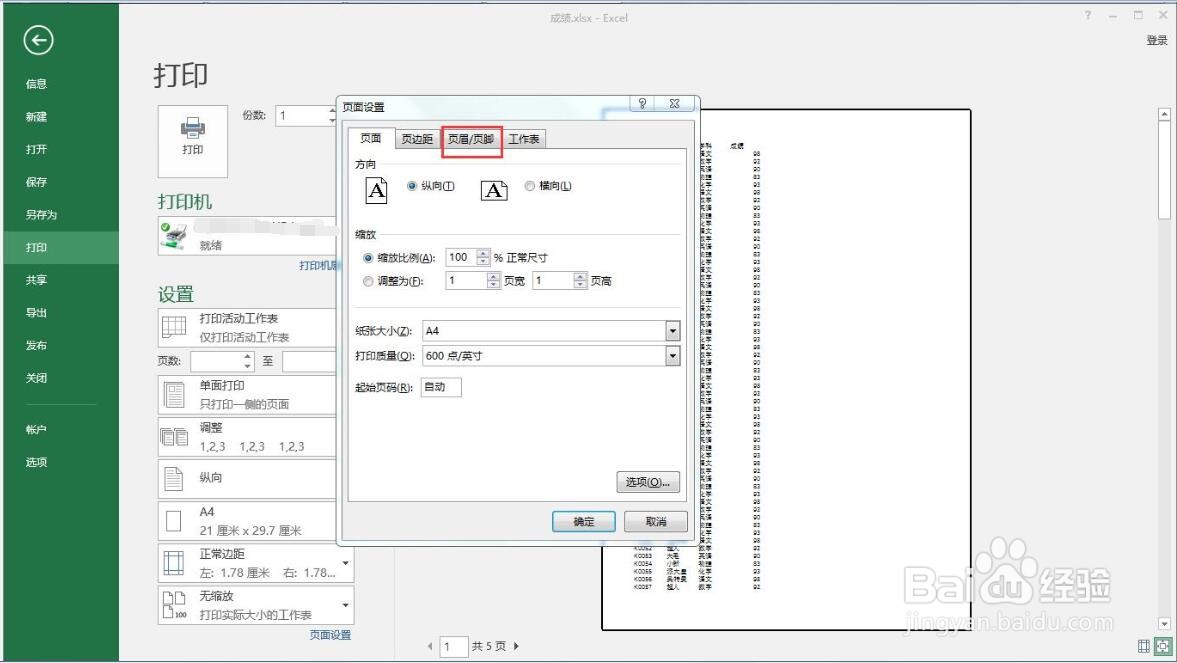Choose 另存为 in the left sidebar

(x=41, y=215)
